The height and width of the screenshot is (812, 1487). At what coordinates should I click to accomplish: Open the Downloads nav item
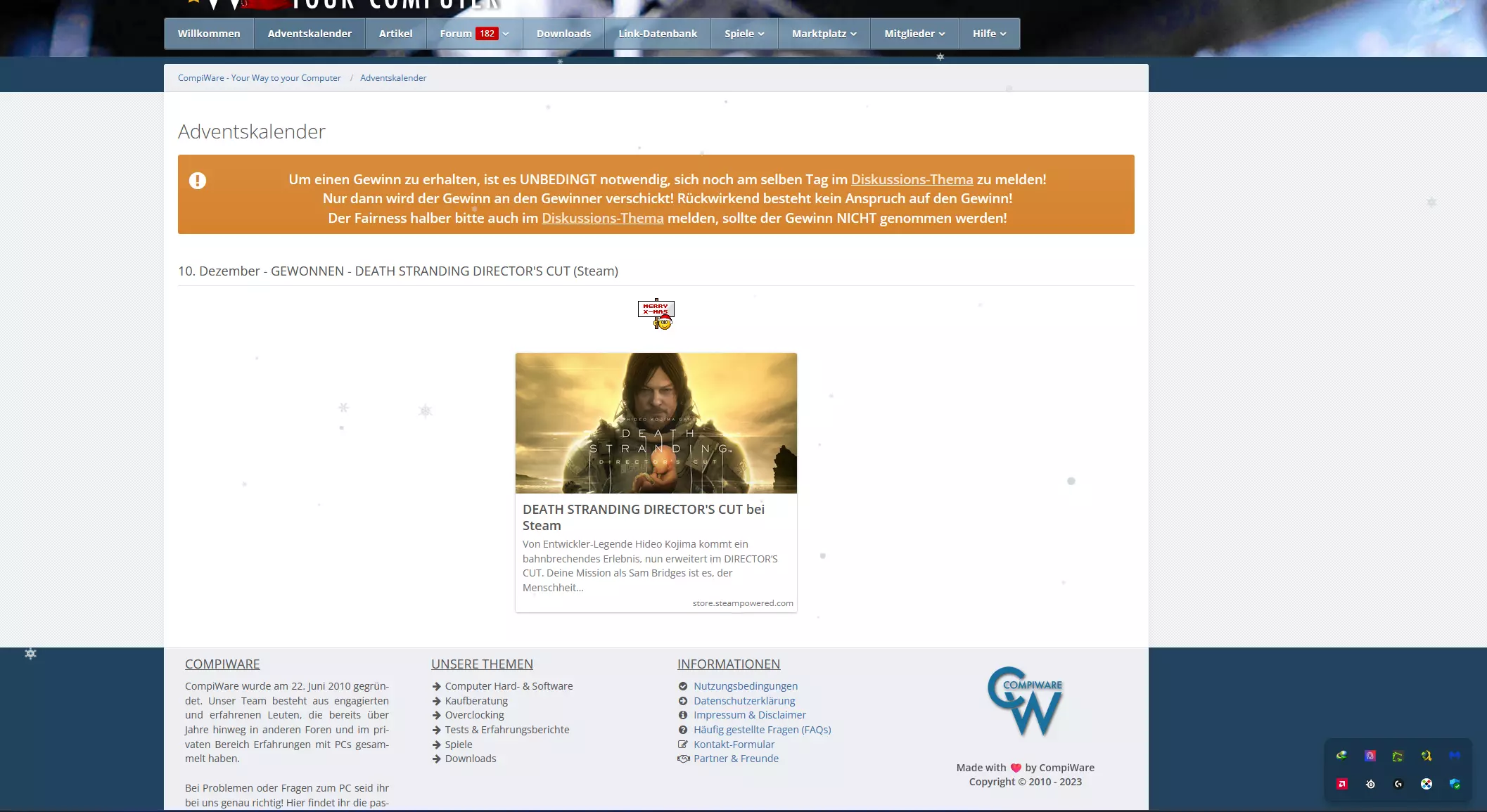click(x=563, y=34)
